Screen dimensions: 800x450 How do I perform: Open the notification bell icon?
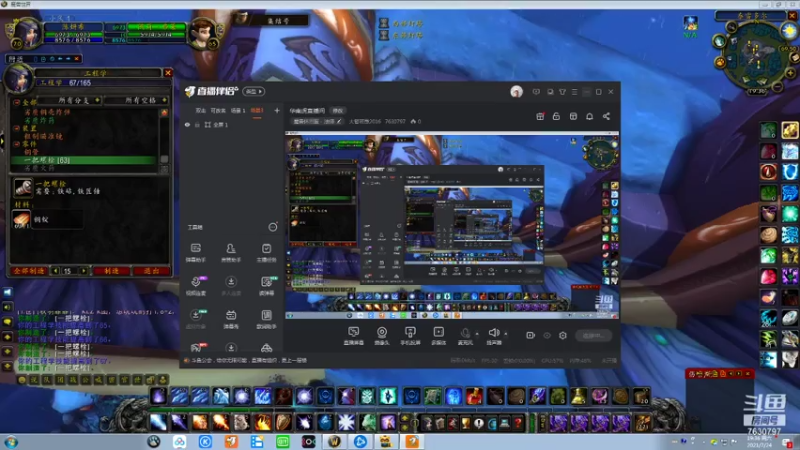click(x=589, y=116)
